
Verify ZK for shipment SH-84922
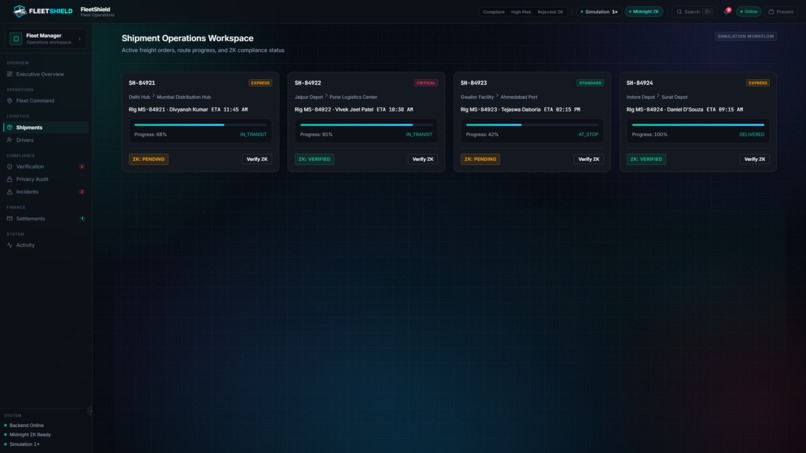423,159
